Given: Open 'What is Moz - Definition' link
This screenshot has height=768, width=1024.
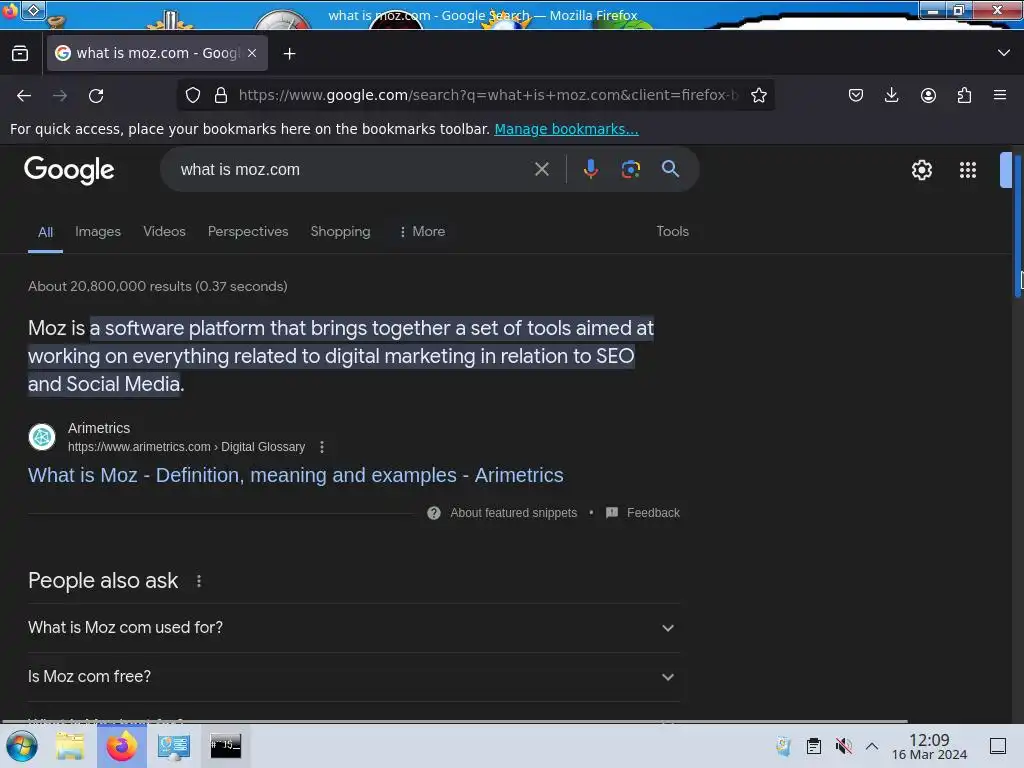Looking at the screenshot, I should [295, 475].
